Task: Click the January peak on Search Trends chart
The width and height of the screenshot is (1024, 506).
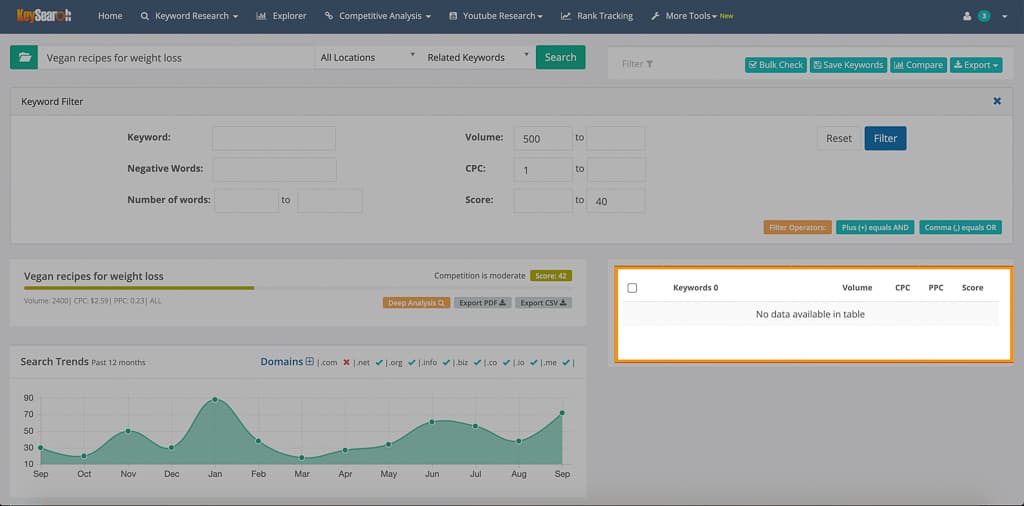Action: 215,400
